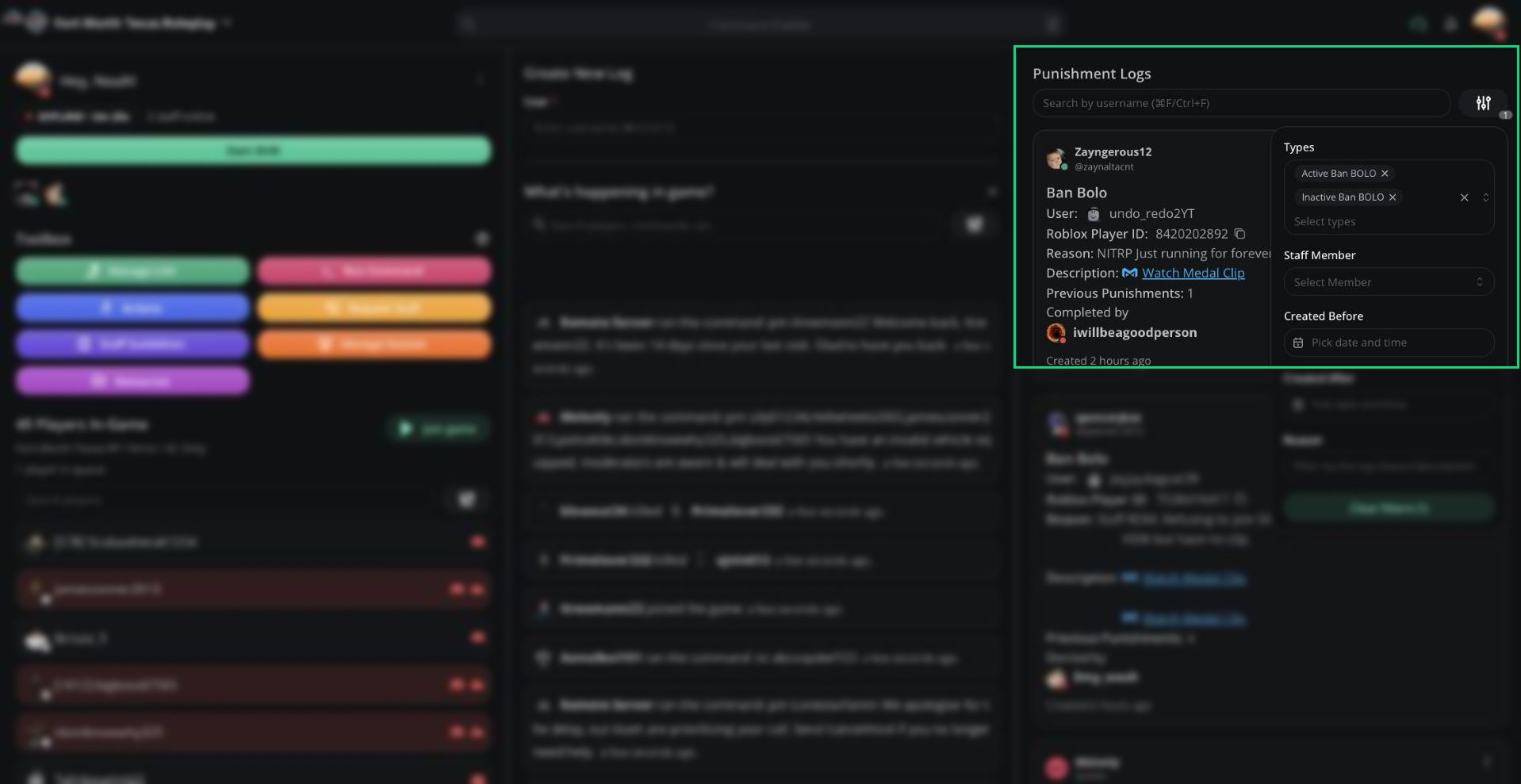
Task: Click the Reason NITRP text line
Action: (x=1159, y=254)
